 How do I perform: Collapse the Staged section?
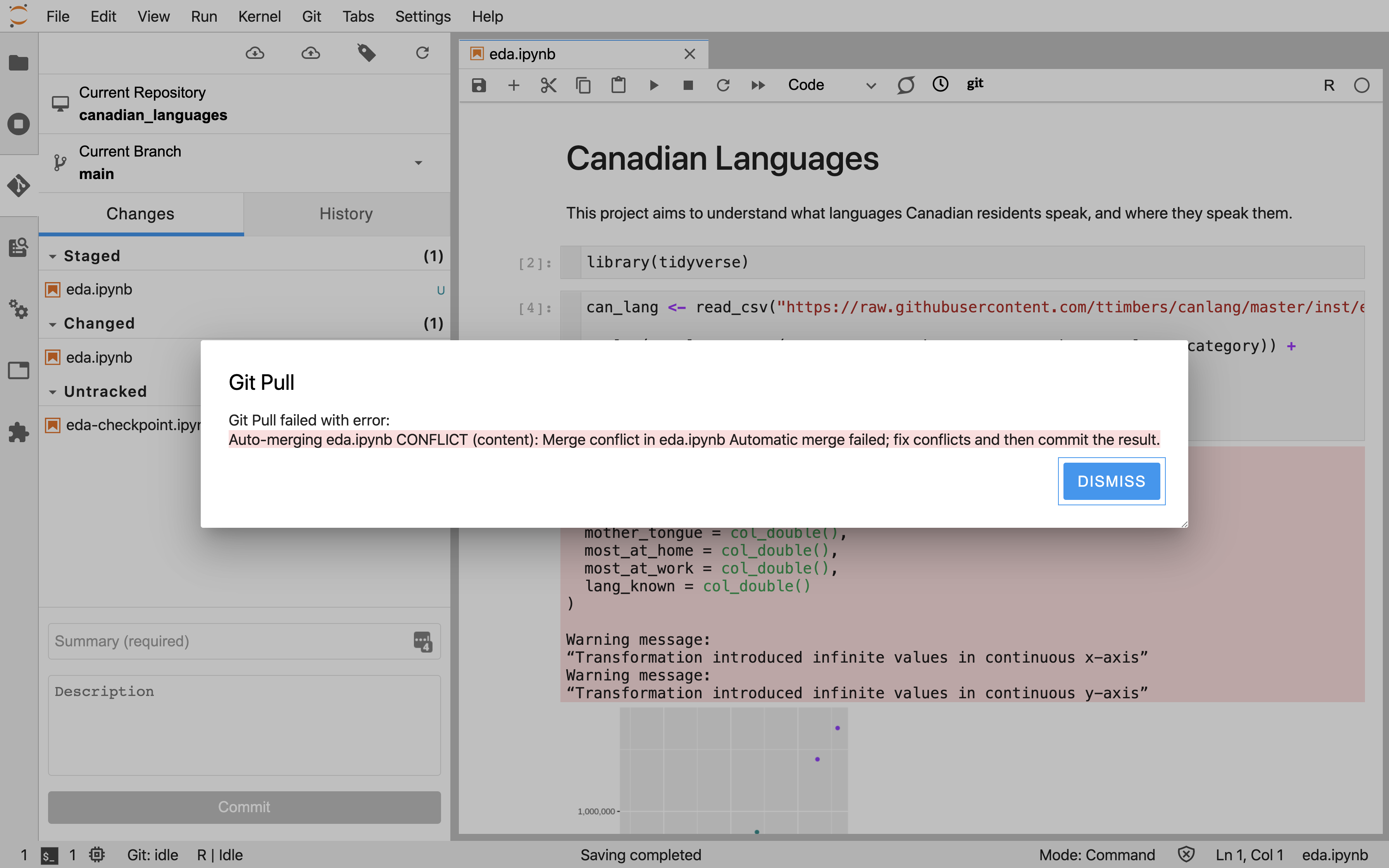[53, 257]
